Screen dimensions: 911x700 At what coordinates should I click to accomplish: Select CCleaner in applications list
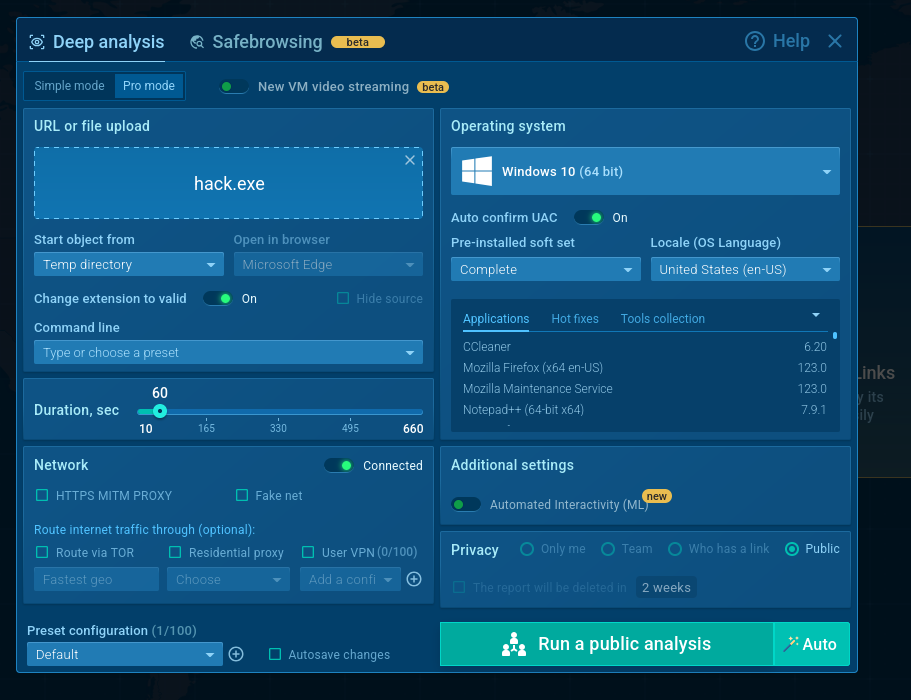[x=644, y=347]
